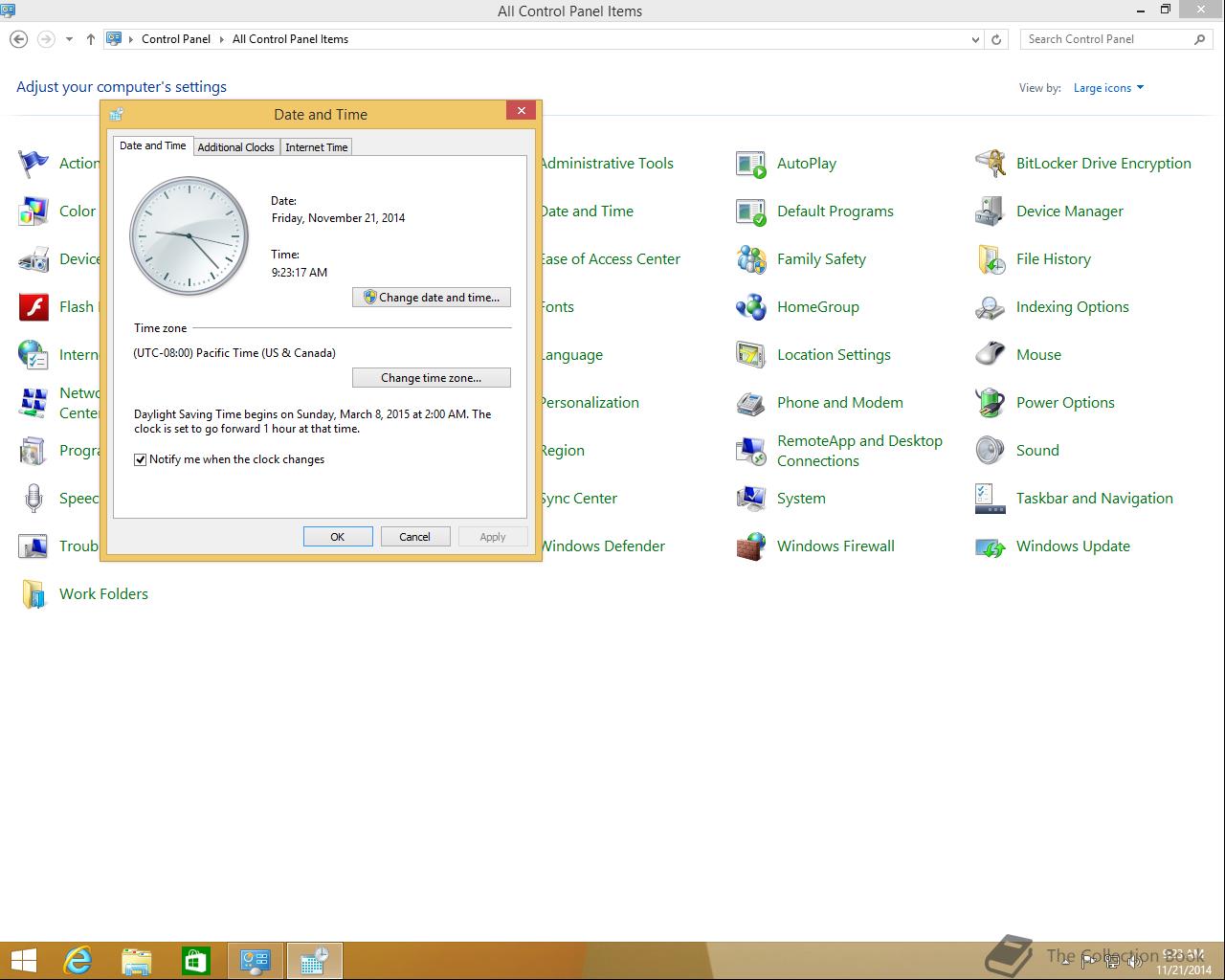Click in the Search Control Panel field

click(x=1107, y=39)
